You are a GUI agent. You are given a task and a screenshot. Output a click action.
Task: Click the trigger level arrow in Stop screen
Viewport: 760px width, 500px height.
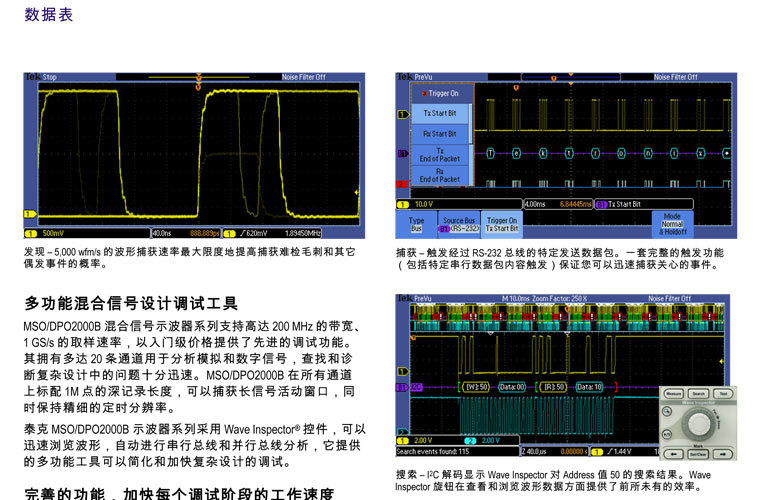coord(357,192)
